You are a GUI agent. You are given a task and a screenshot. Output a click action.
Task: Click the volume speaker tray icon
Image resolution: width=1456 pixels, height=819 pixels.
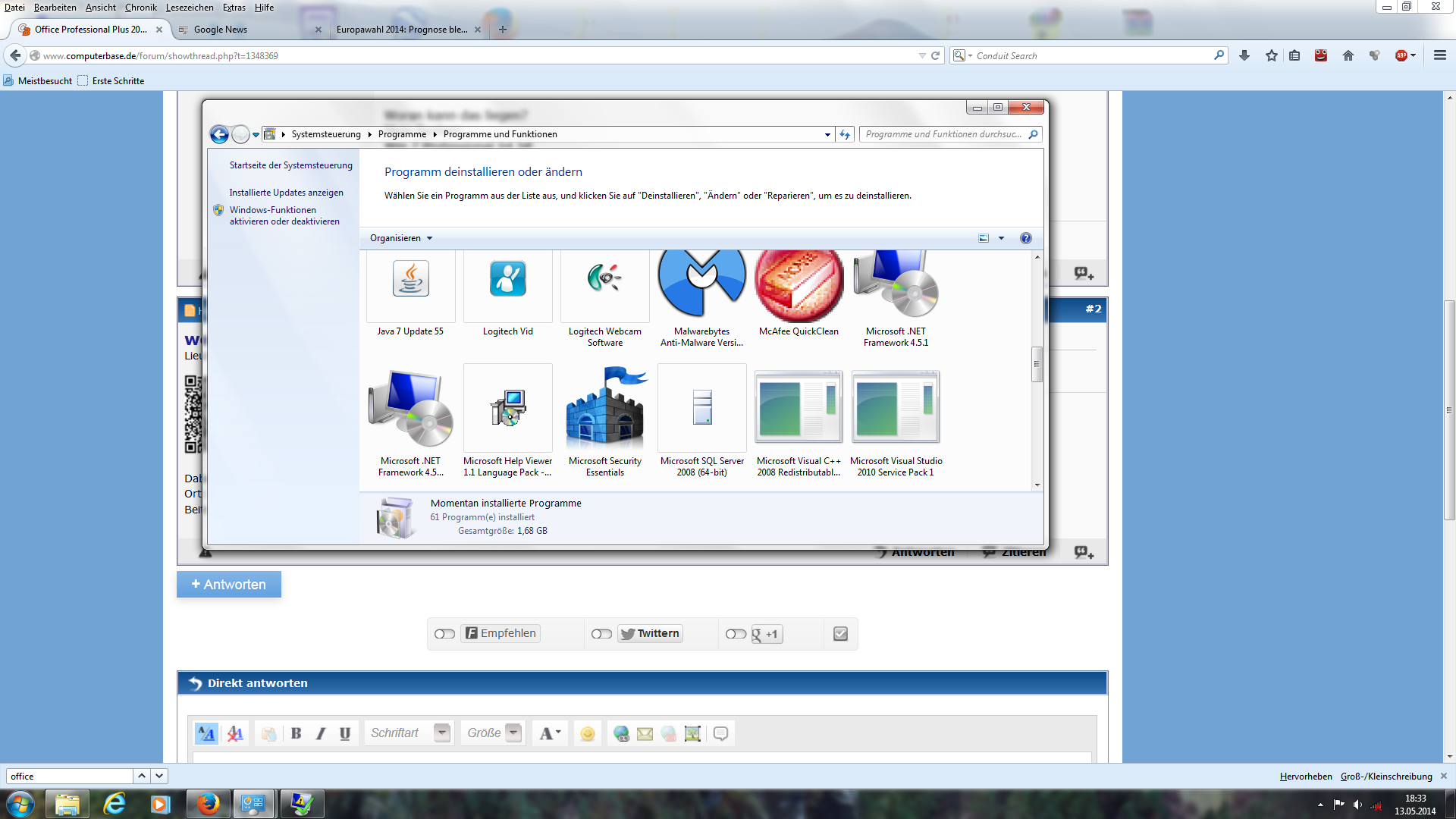click(x=1357, y=805)
